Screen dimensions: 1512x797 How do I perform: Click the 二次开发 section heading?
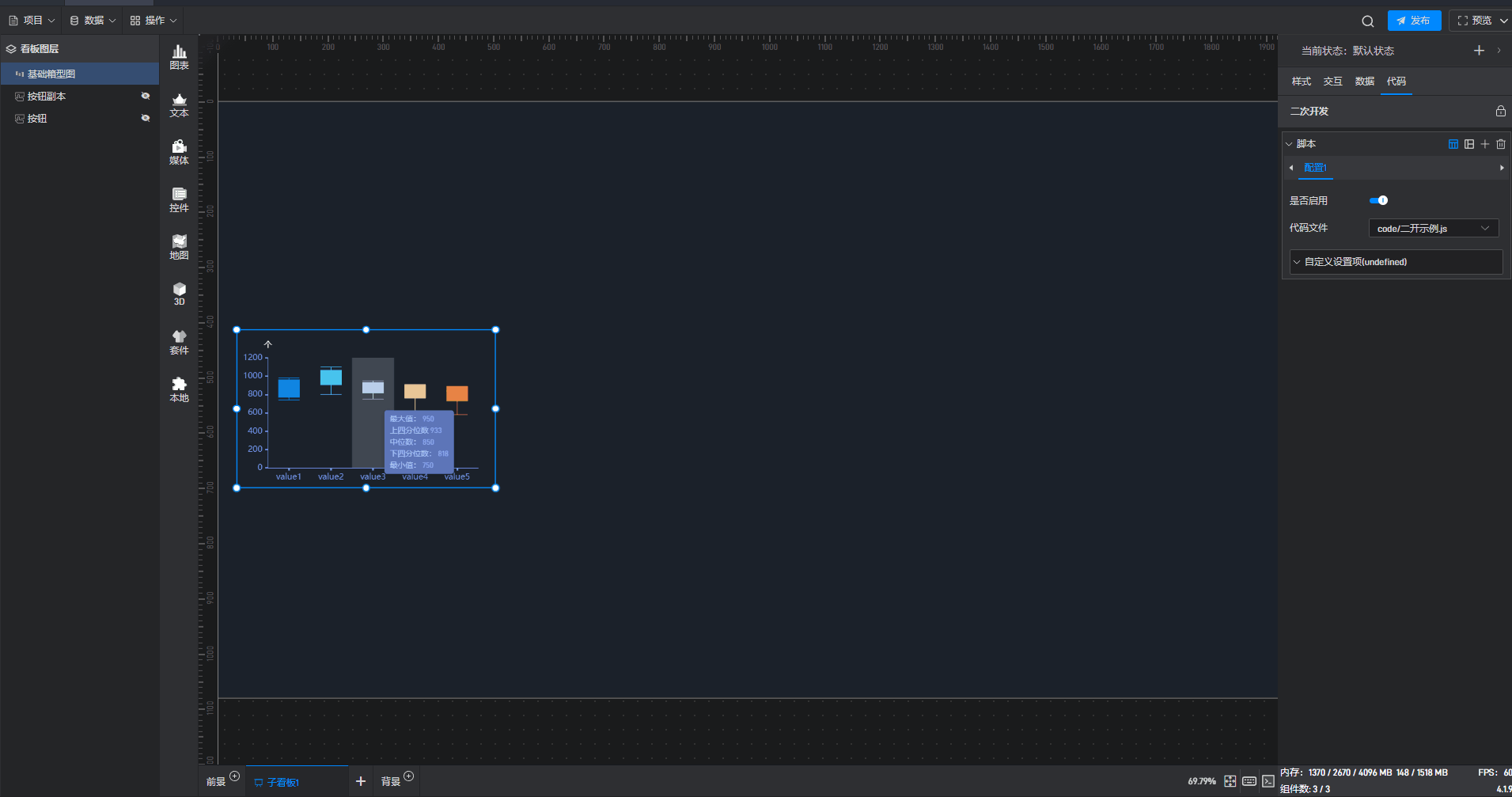[1309, 112]
